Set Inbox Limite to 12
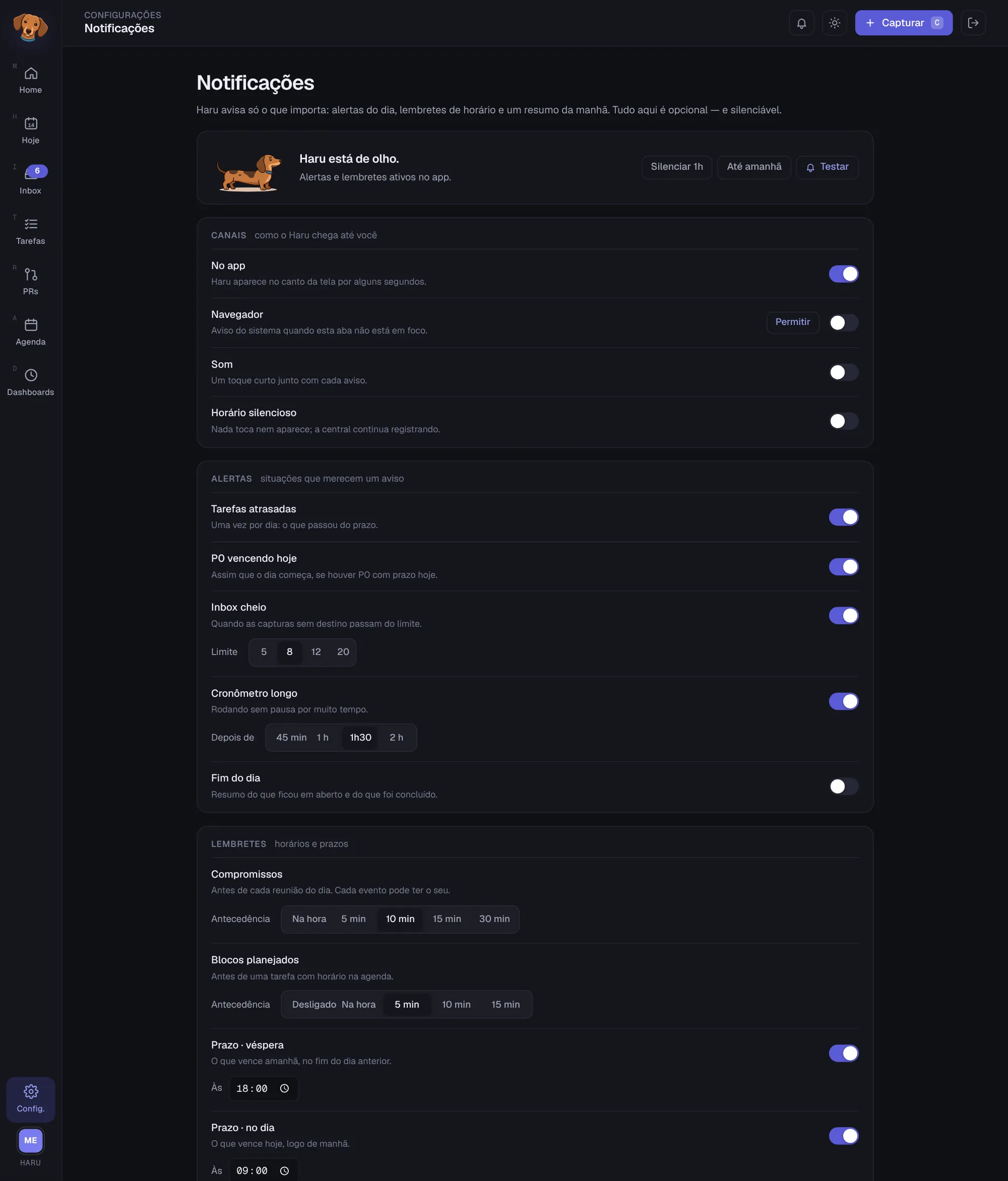Image resolution: width=1008 pixels, height=1181 pixels. point(316,652)
